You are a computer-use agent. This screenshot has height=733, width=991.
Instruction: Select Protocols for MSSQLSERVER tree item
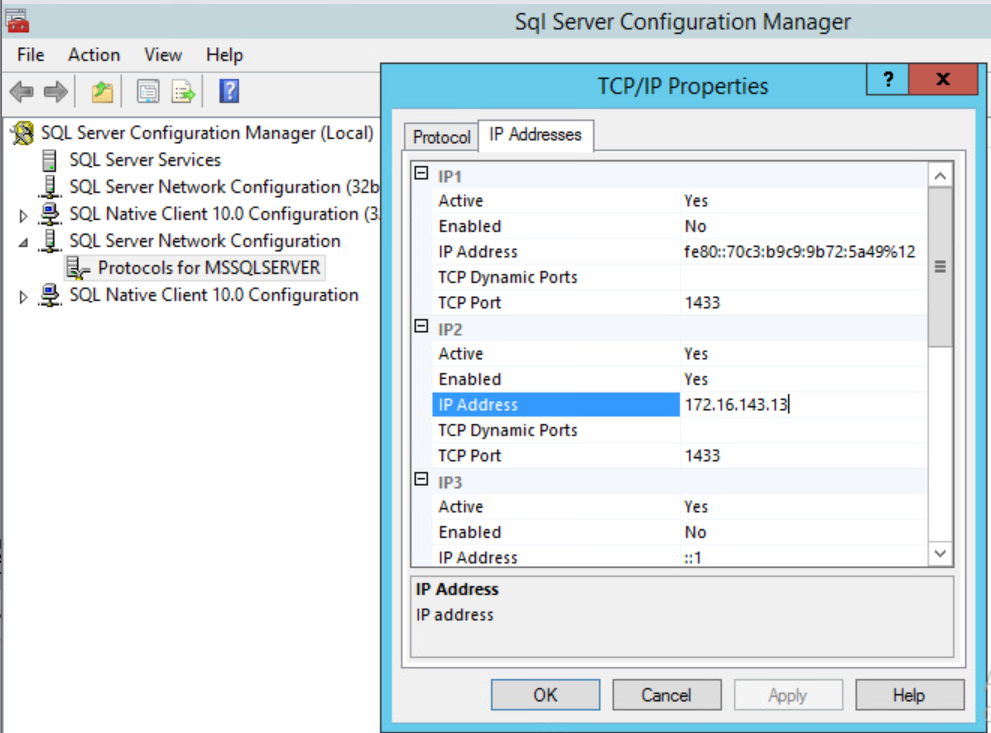(x=209, y=268)
